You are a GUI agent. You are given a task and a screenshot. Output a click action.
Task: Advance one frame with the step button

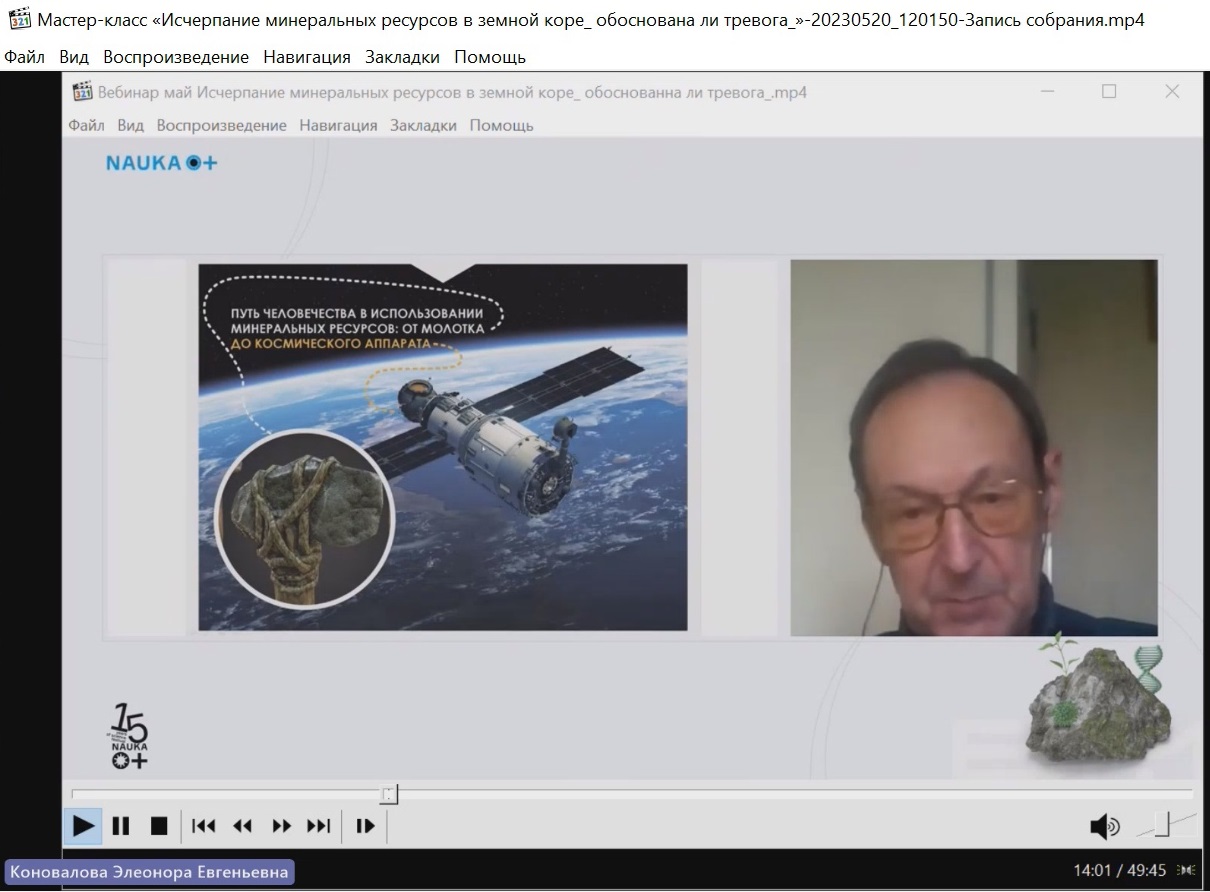[x=366, y=826]
